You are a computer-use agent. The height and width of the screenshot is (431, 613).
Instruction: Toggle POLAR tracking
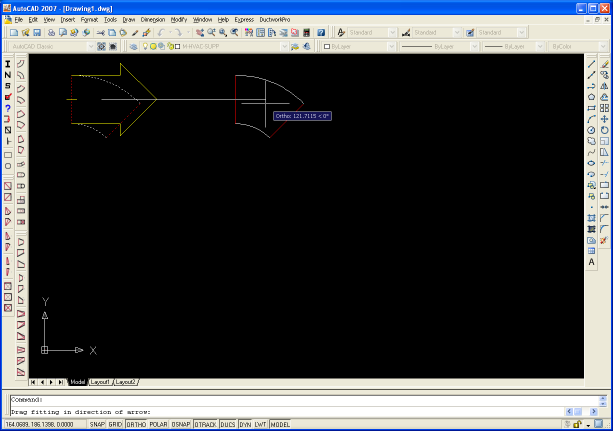tap(158, 424)
